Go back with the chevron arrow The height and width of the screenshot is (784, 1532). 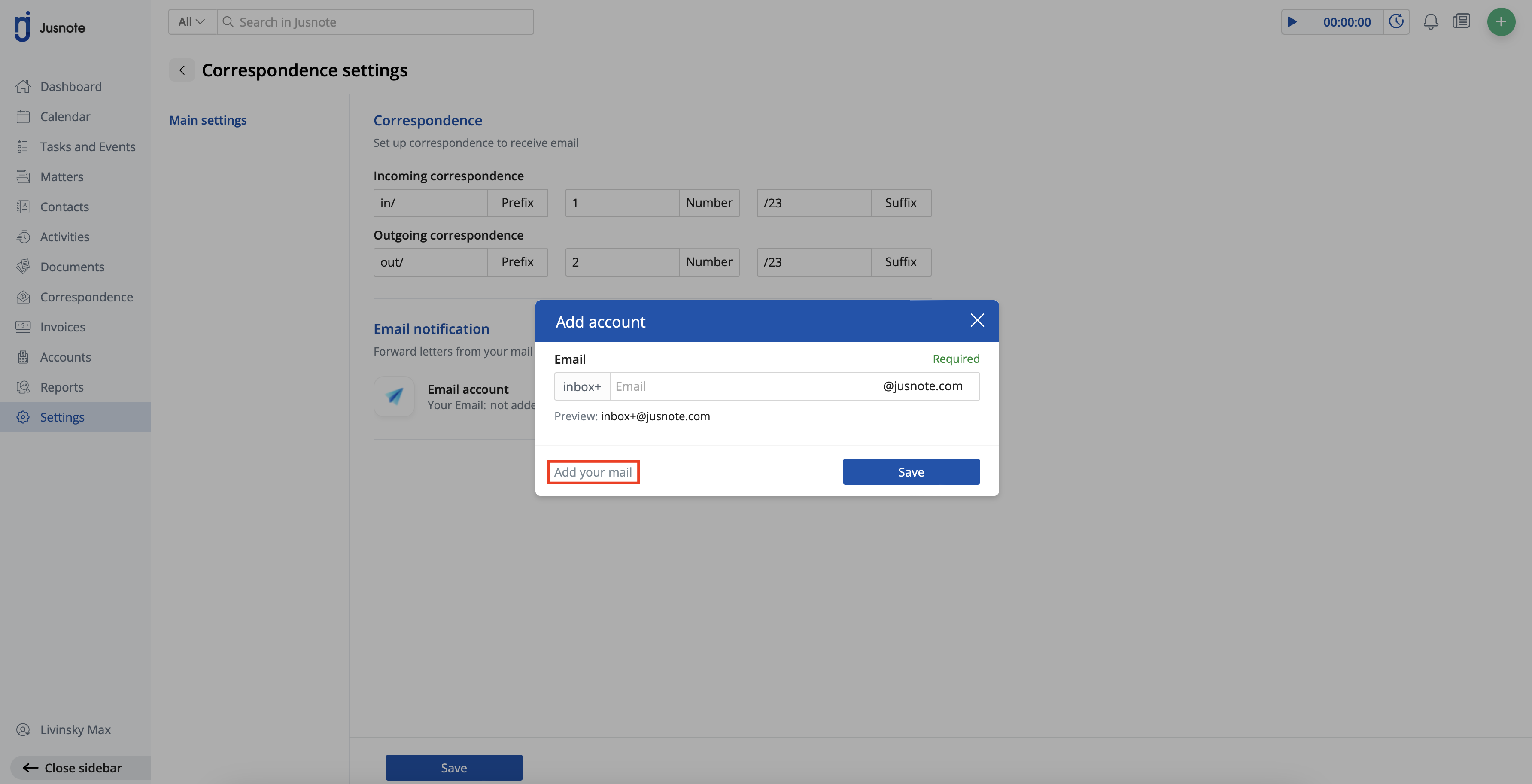pyautogui.click(x=182, y=70)
